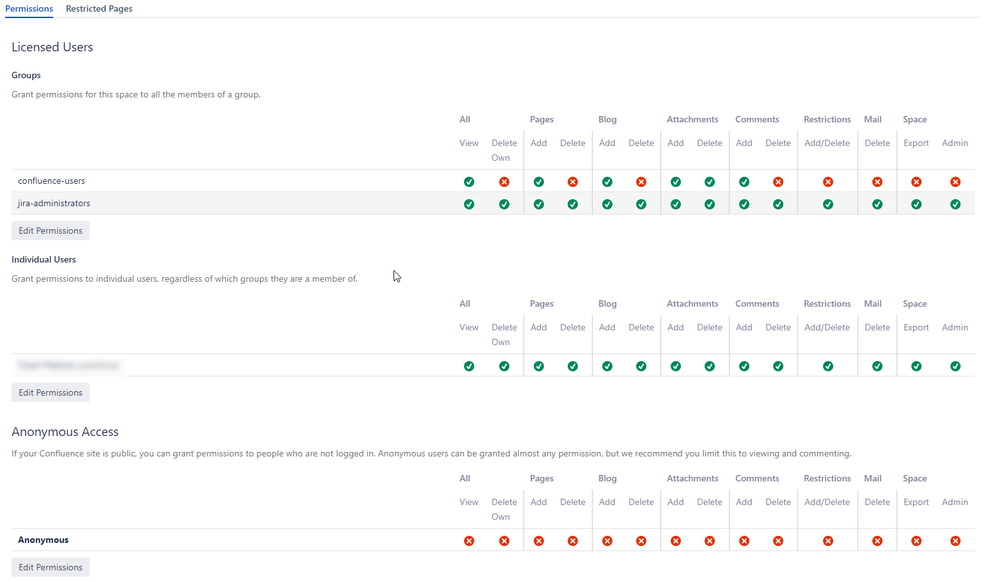Viewport: 999px width, 582px height.
Task: Click confluence-users Mail Delete red cross
Action: (877, 182)
